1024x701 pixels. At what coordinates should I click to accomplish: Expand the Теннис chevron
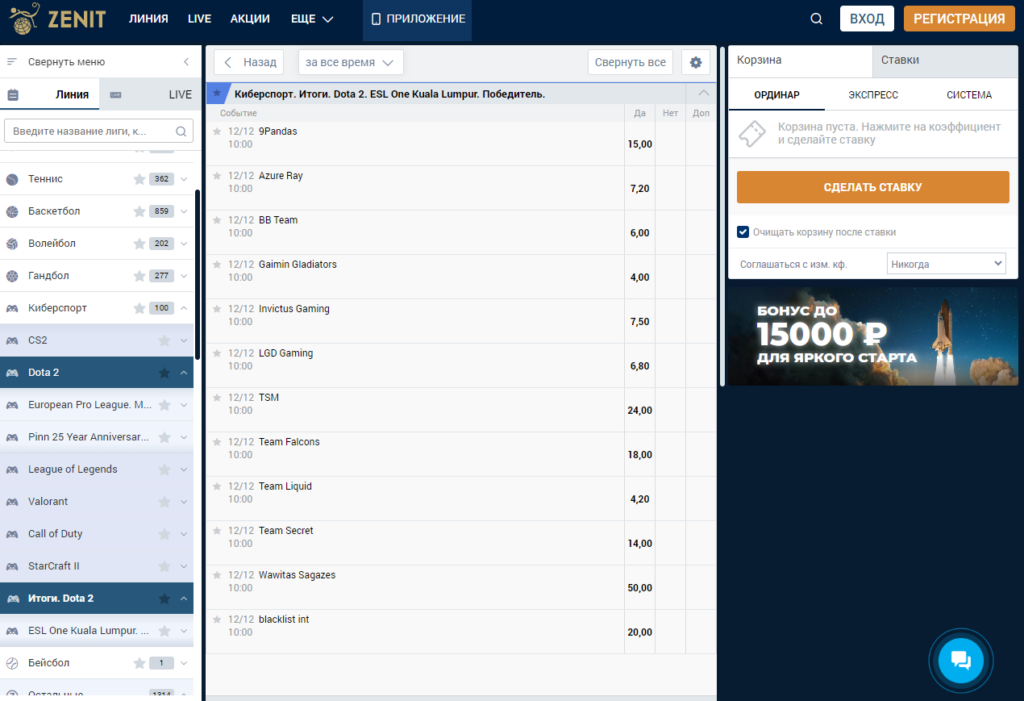(184, 179)
